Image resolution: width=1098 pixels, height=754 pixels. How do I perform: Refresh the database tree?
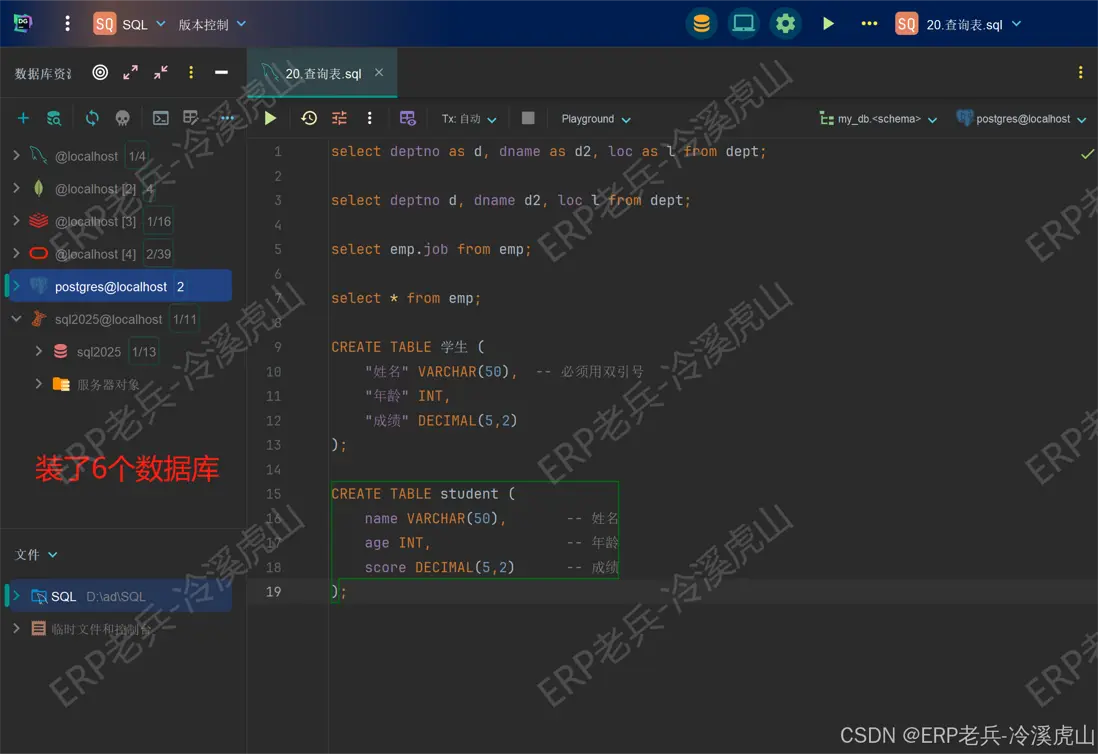(92, 118)
